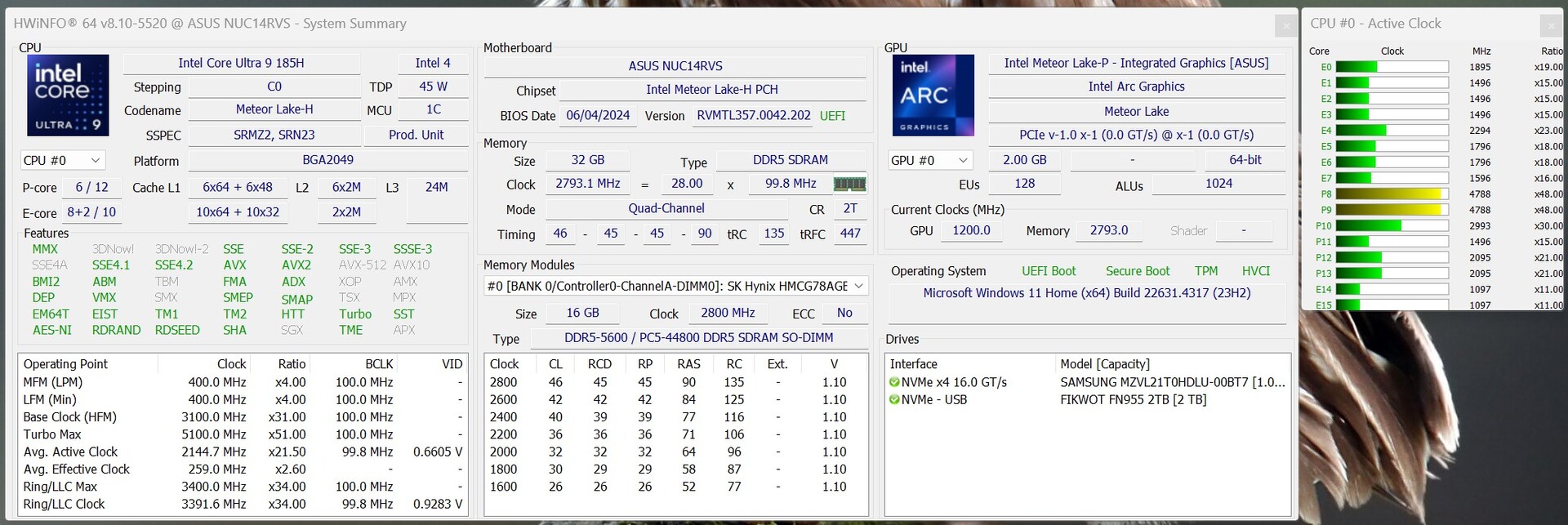Click the Turbo feature label
This screenshot has height=525, width=1568.
(355, 314)
